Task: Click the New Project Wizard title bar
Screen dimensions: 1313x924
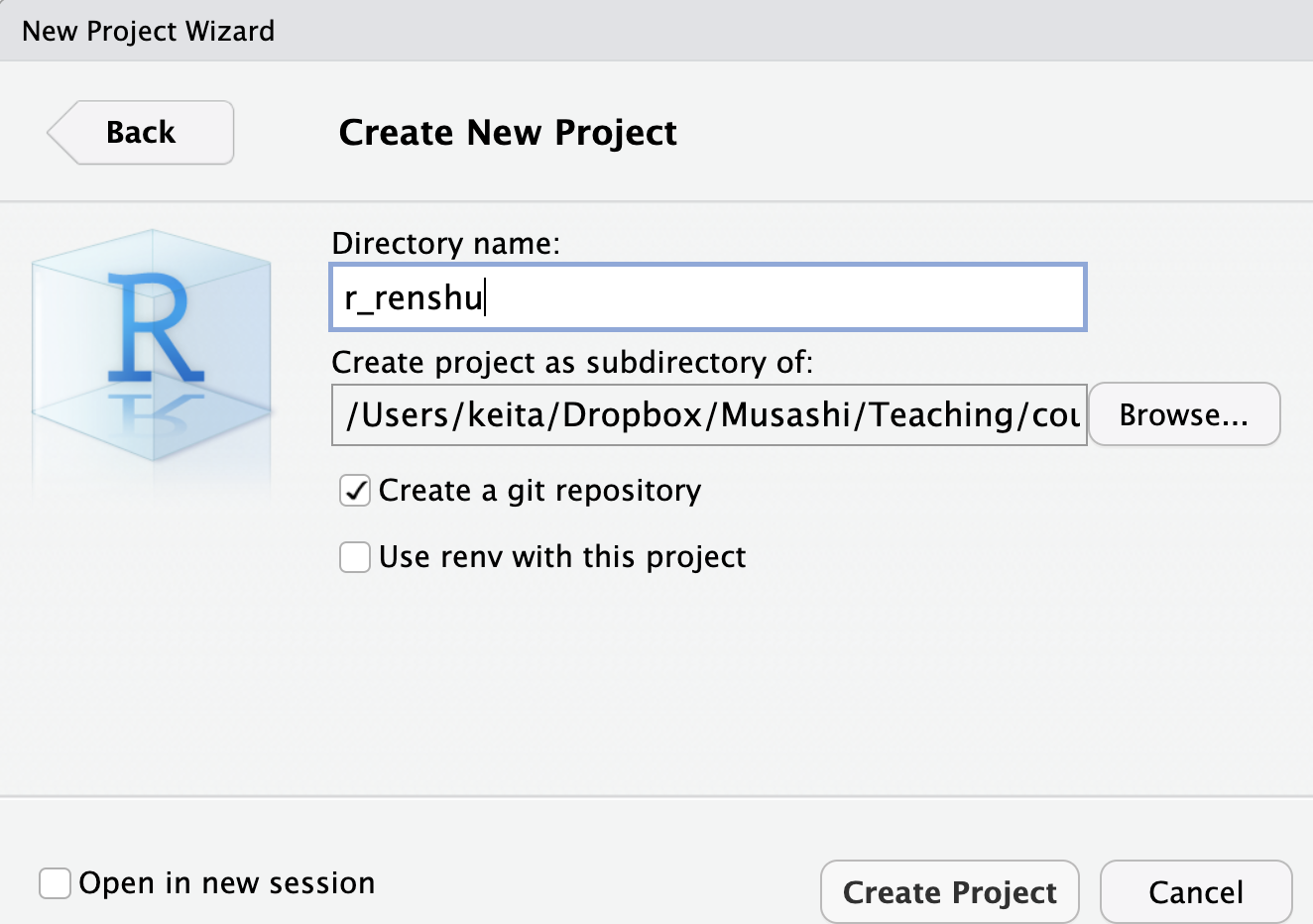Action: 656,31
